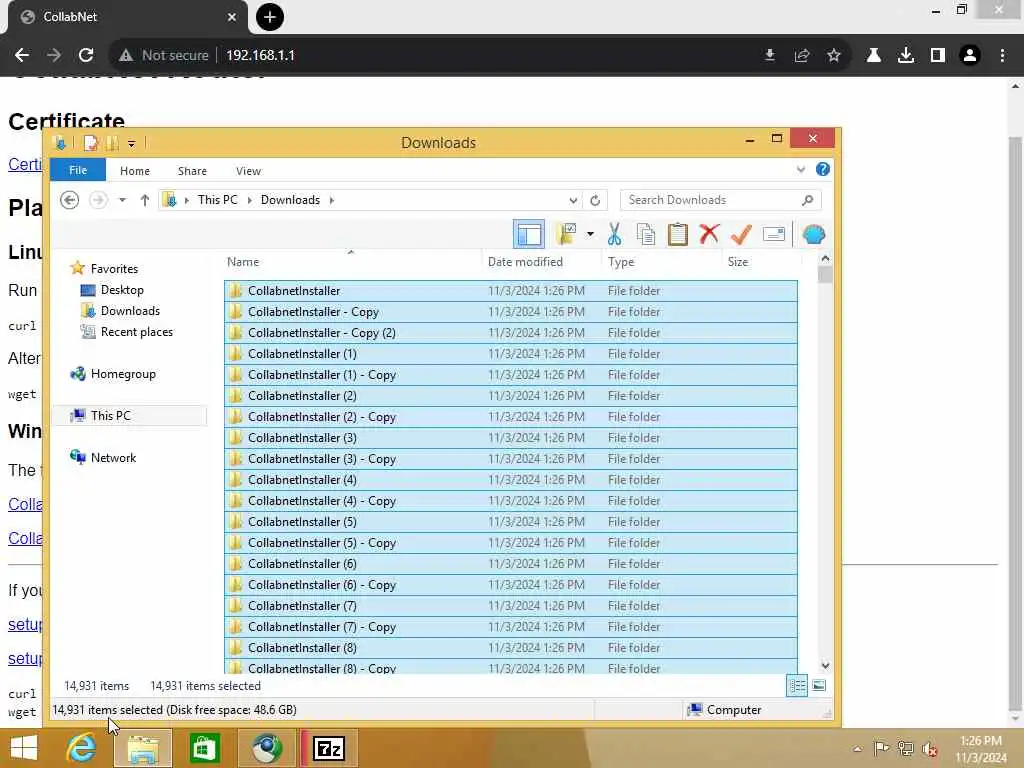Image resolution: width=1024 pixels, height=768 pixels.
Task: Go back in Explorer navigation
Action: click(x=69, y=200)
